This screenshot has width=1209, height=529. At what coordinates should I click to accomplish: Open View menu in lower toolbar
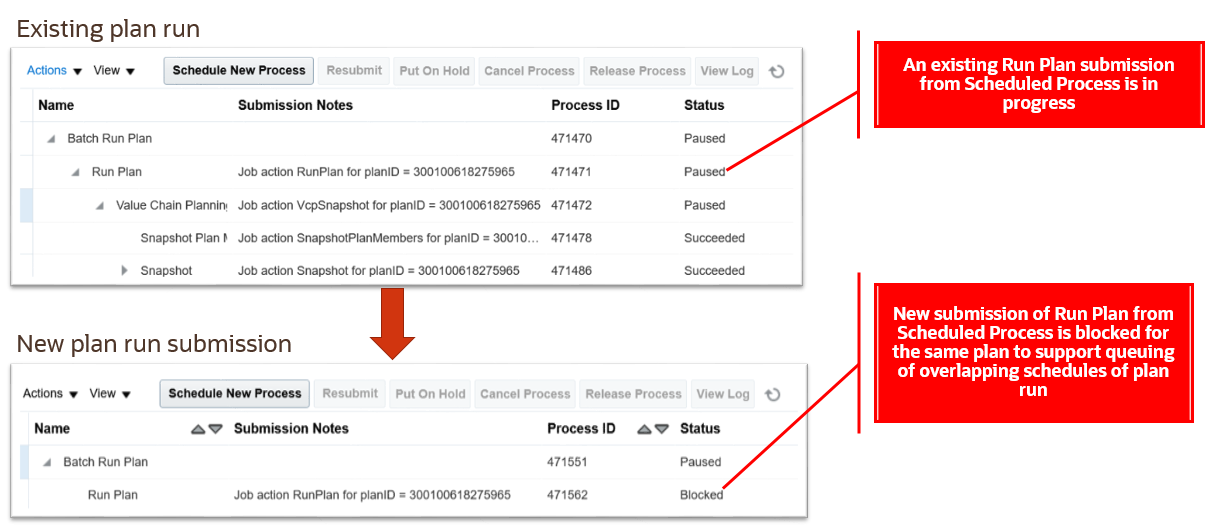click(x=110, y=394)
